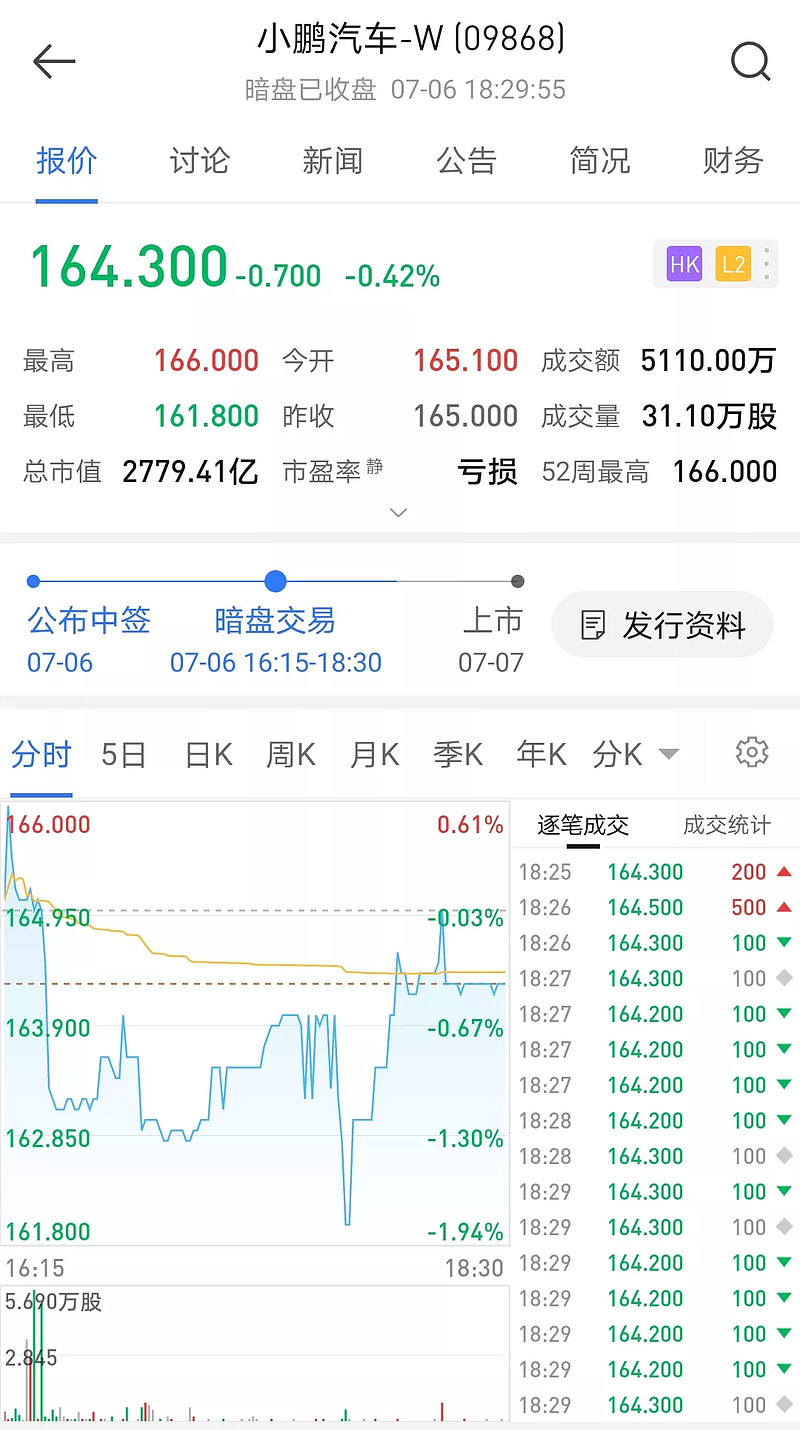Tap the 18:25 trade row with 200
This screenshot has height=1430, width=800.
[656, 872]
